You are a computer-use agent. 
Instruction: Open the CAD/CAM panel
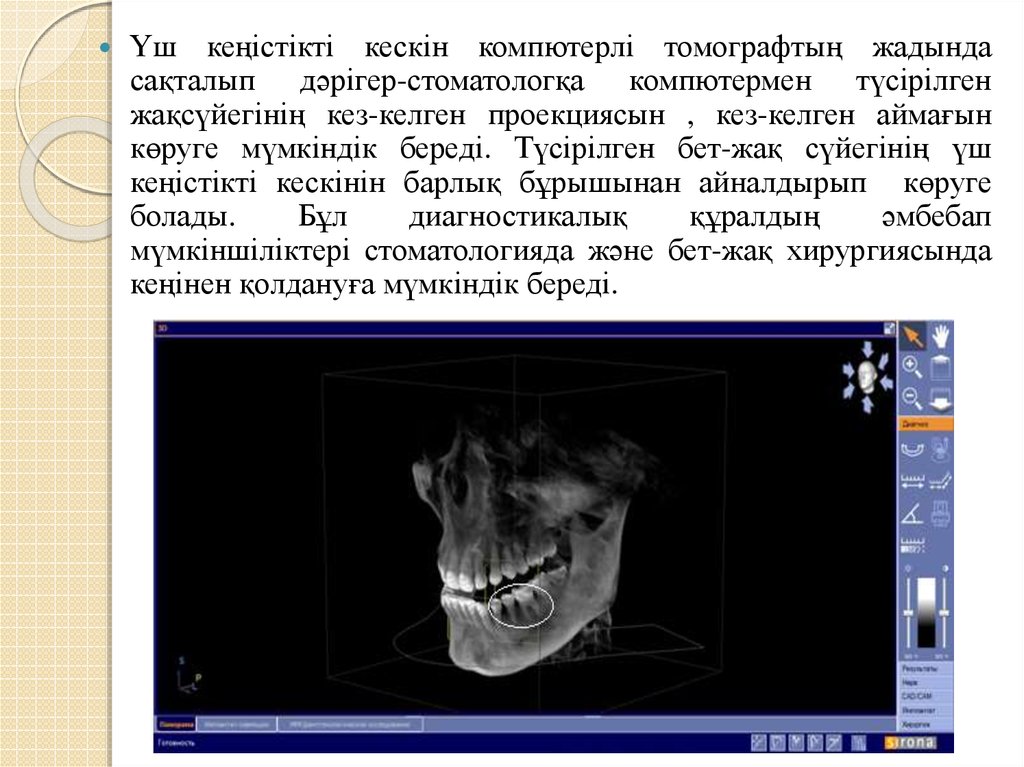click(x=926, y=696)
